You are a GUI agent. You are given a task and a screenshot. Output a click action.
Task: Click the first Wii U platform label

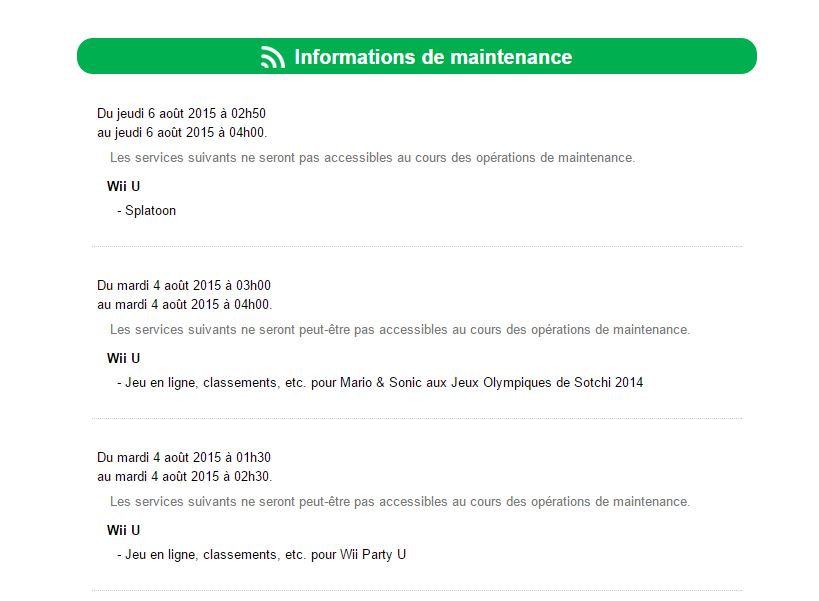click(x=123, y=186)
